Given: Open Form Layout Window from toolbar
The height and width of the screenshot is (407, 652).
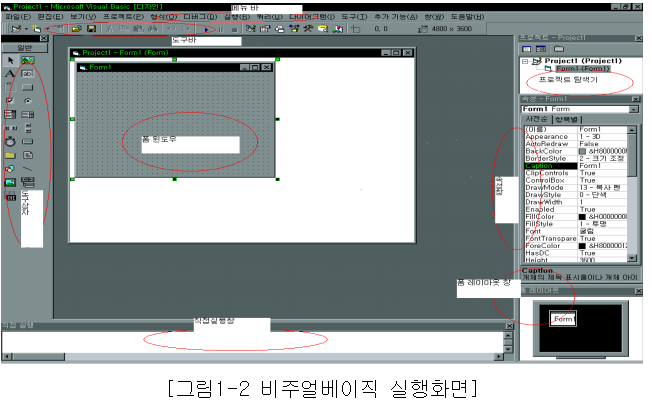Looking at the screenshot, I should pyautogui.click(x=280, y=29).
